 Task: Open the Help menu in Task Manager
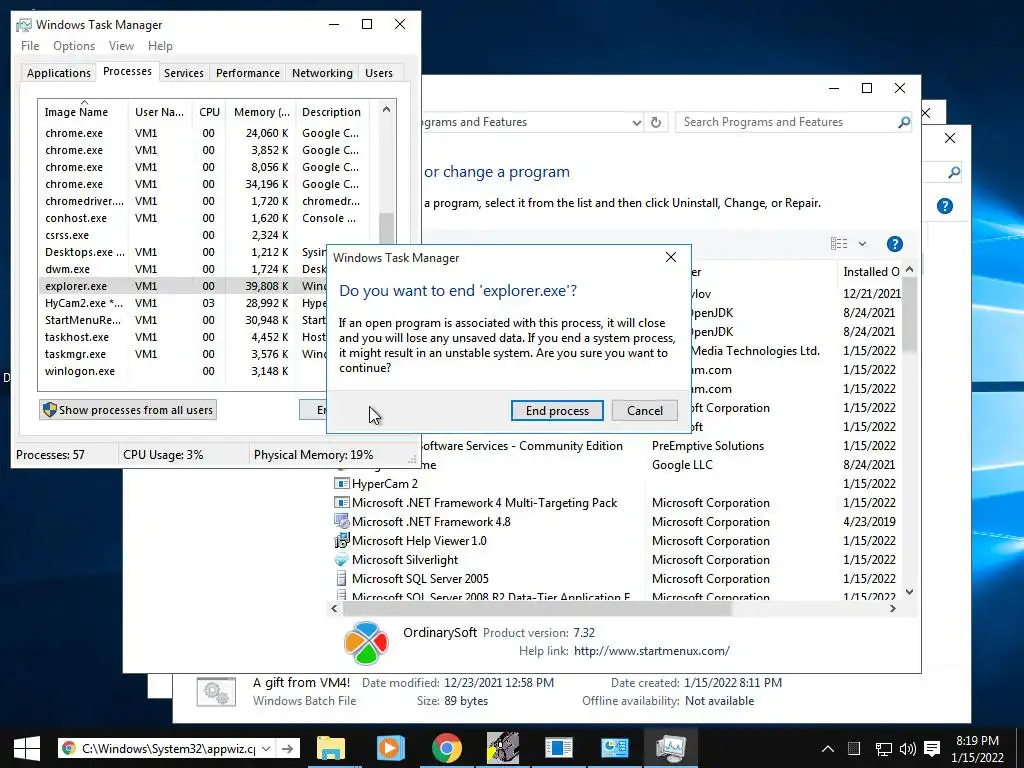[160, 46]
